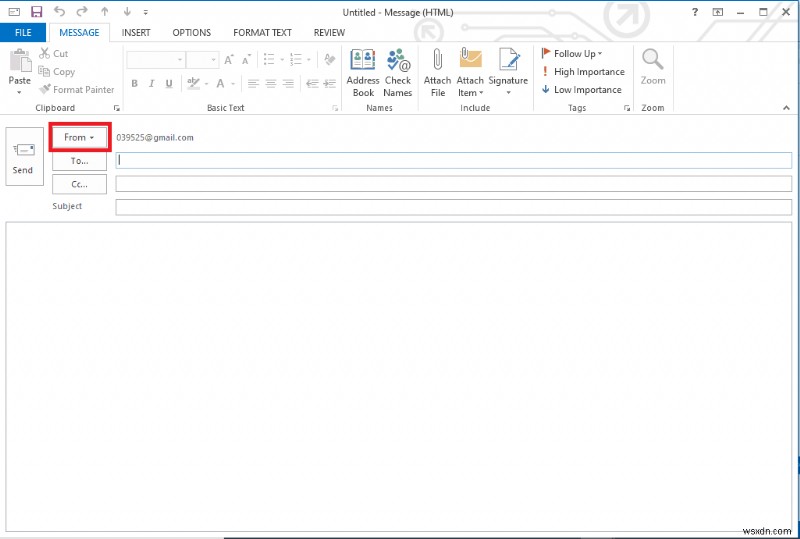Undo the last action
The height and width of the screenshot is (539, 800).
coord(59,11)
